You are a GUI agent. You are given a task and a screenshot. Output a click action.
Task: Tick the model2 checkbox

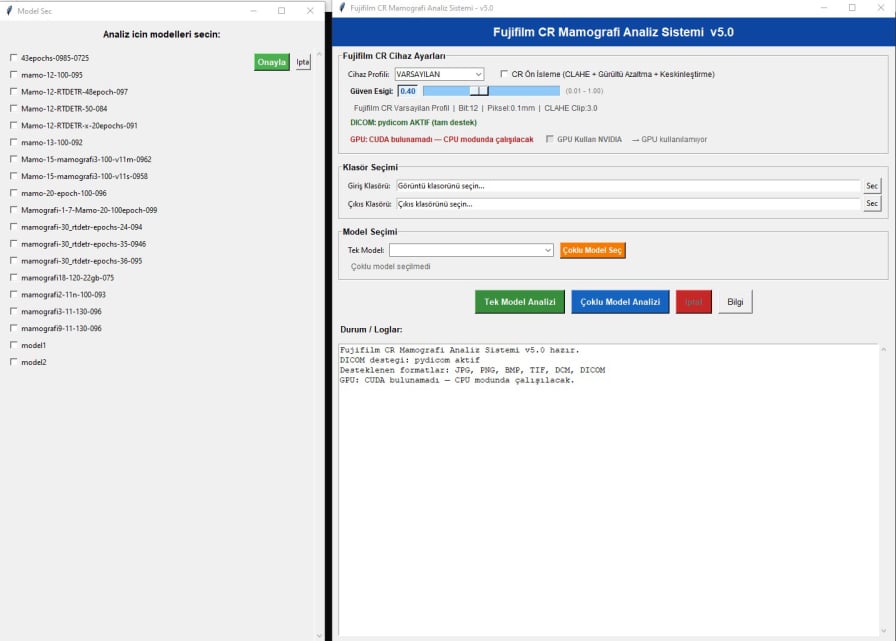tap(13, 362)
